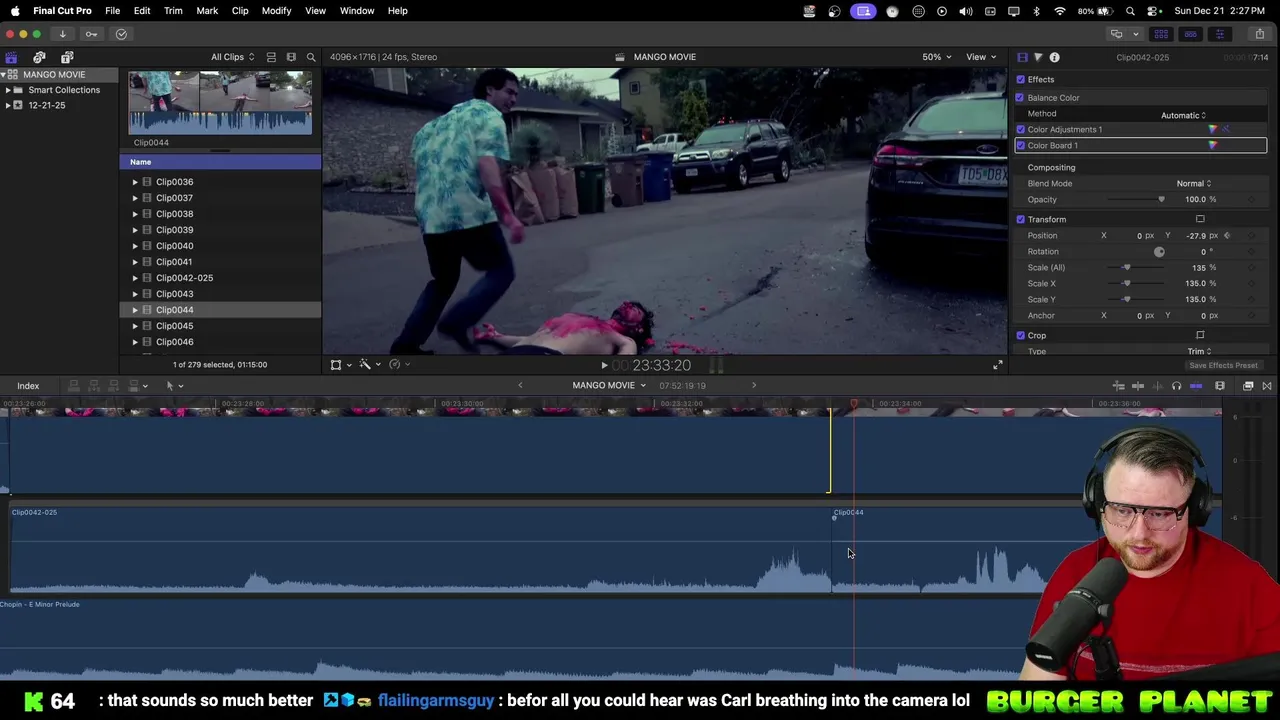1280x720 pixels.
Task: Open the Modify menu
Action: 276,11
